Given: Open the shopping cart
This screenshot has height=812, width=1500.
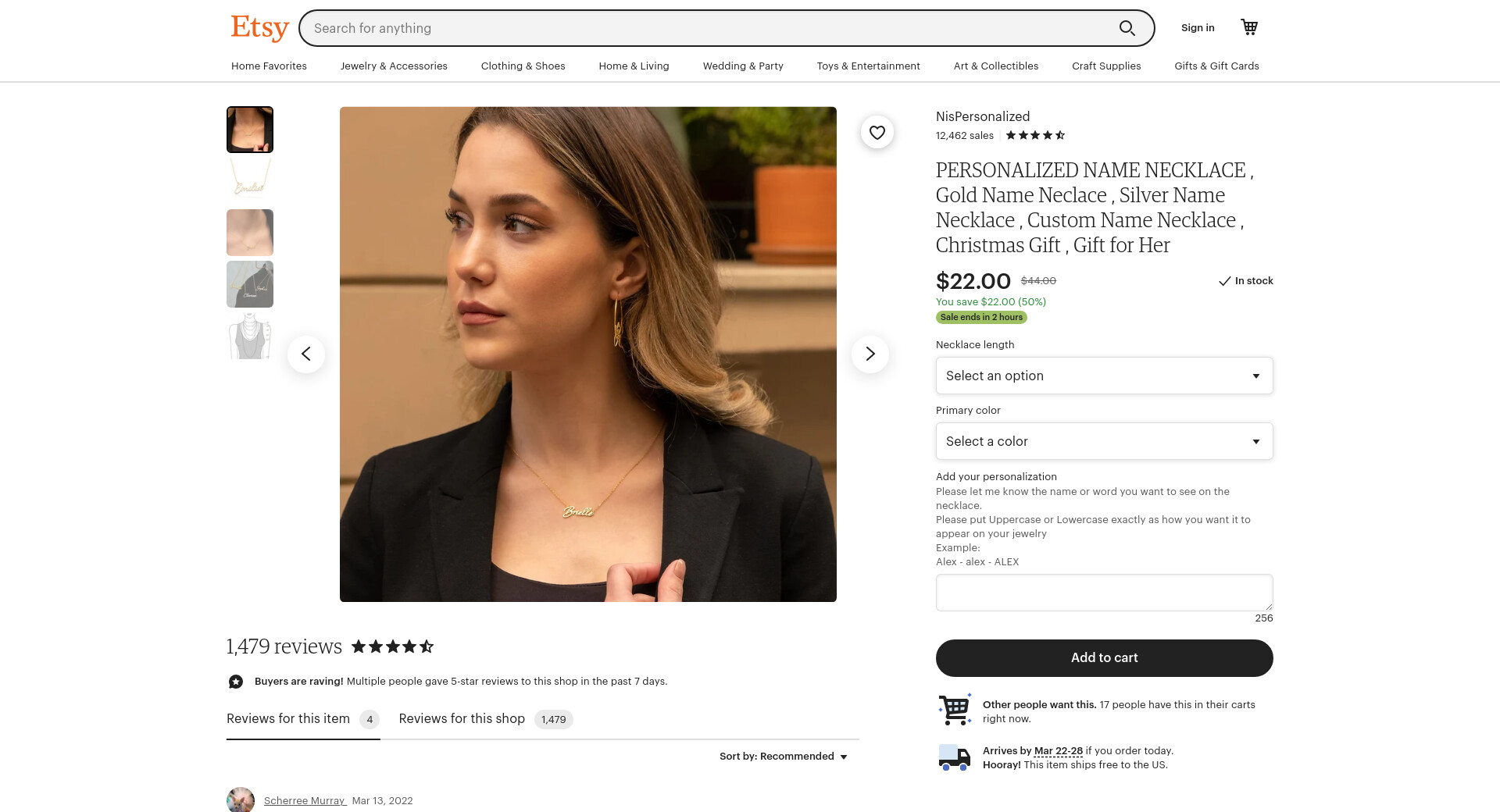Looking at the screenshot, I should [x=1249, y=27].
